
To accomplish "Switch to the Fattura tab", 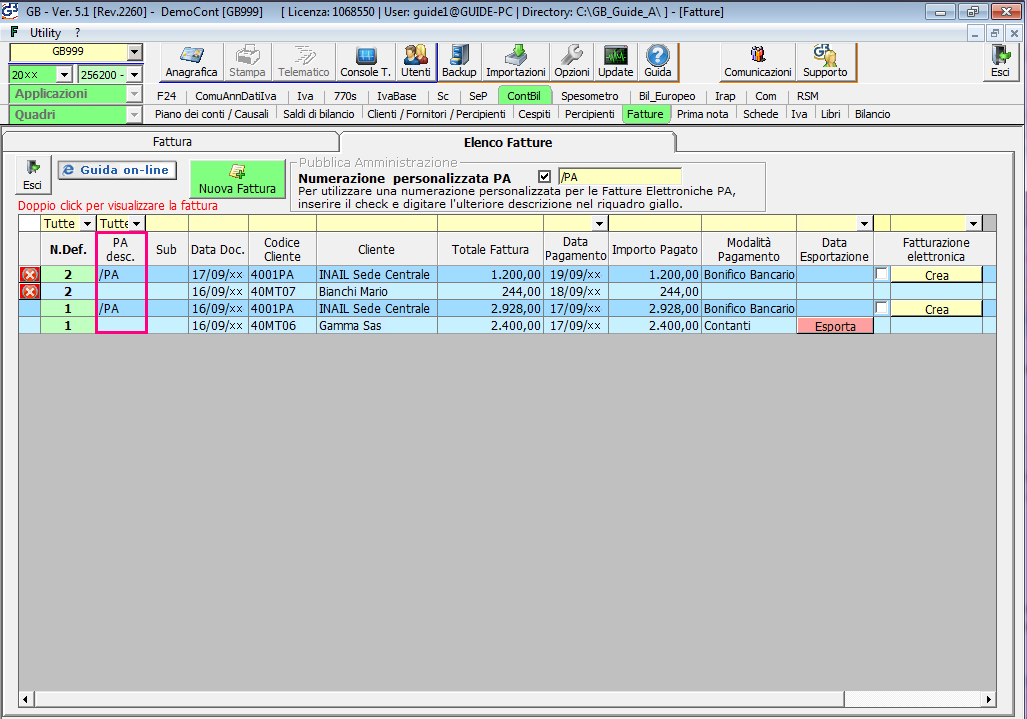I will (172, 141).
